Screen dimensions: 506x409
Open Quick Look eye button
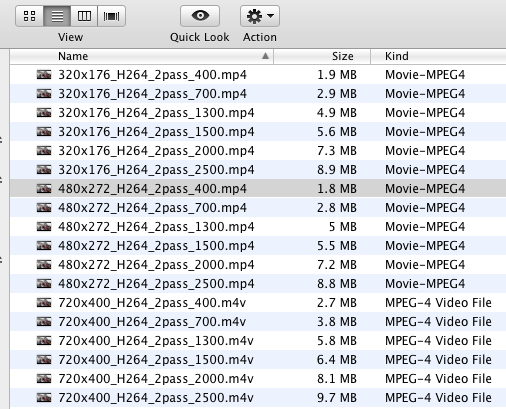[x=200, y=16]
